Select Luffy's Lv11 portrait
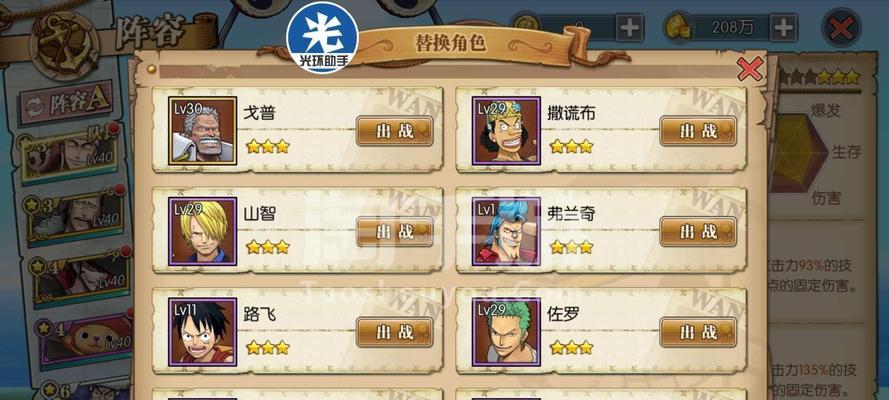This screenshot has height=400, width=889. [202, 332]
